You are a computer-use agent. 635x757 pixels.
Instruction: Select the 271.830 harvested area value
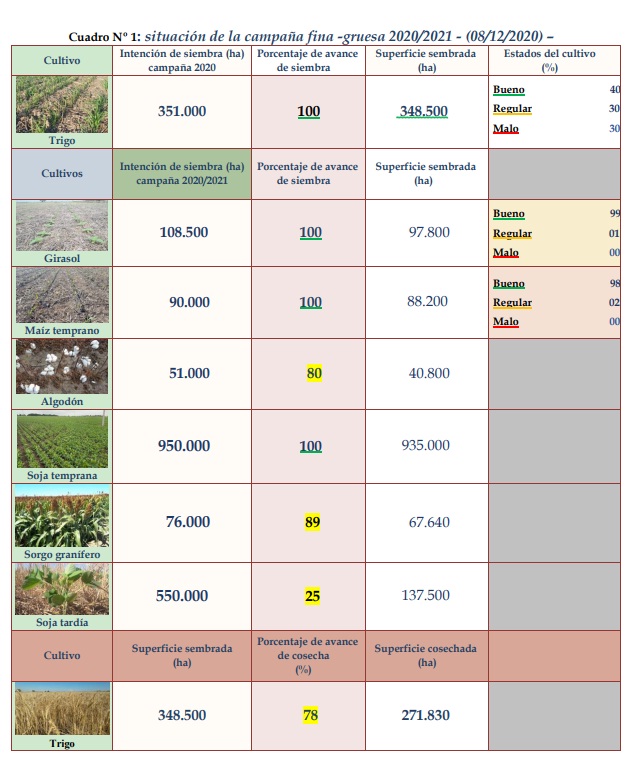[x=424, y=715]
